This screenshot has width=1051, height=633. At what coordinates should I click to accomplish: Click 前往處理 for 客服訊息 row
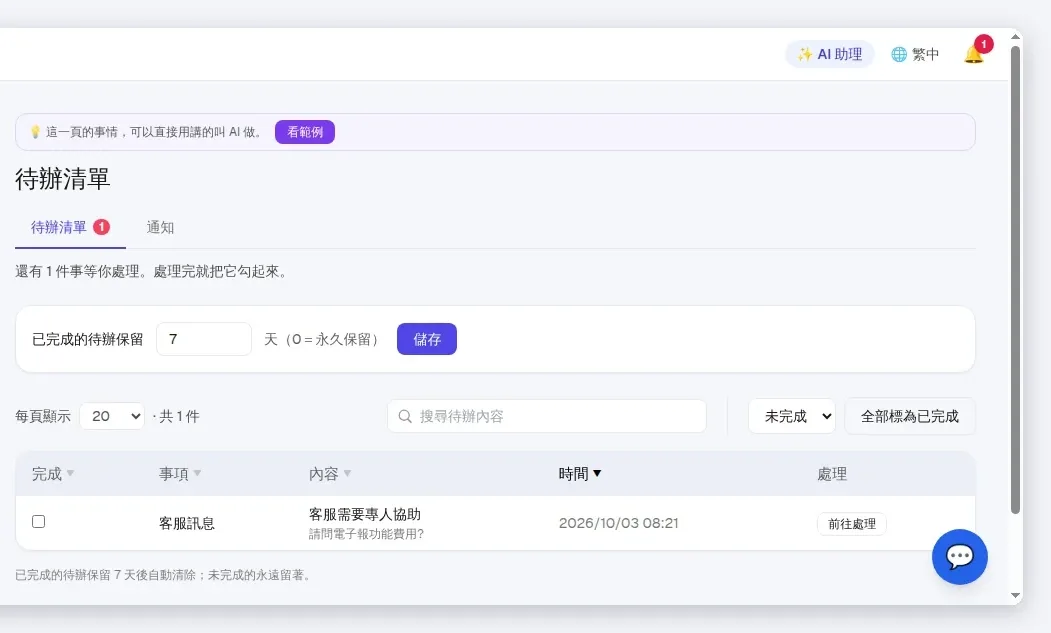tap(852, 524)
